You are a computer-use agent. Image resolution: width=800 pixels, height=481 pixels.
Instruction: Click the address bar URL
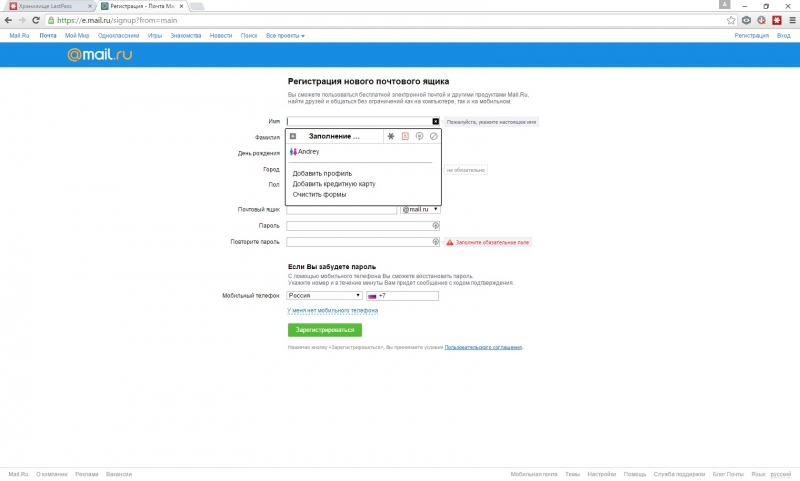(117, 20)
